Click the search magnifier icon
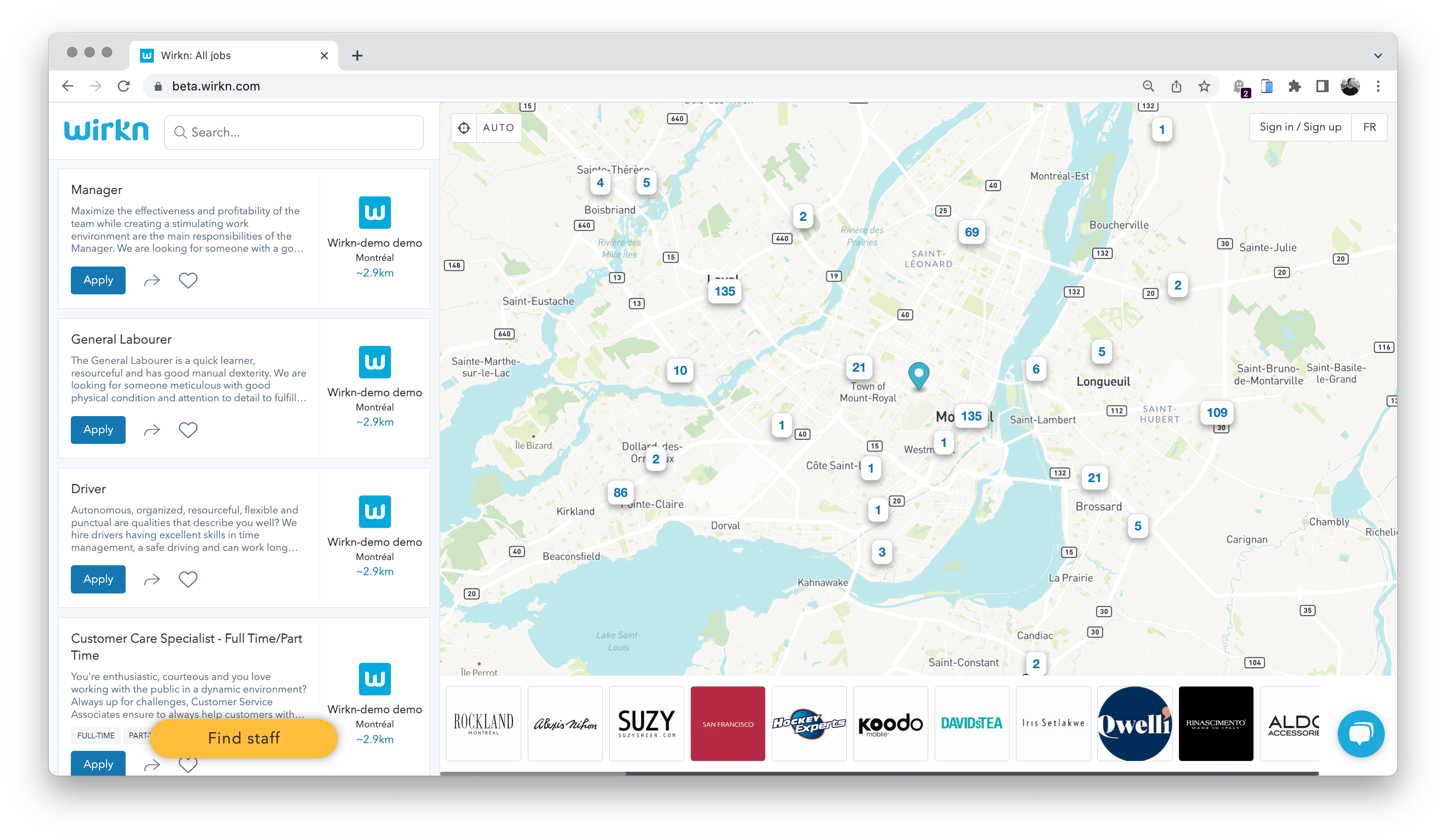The image size is (1446, 840). [181, 133]
